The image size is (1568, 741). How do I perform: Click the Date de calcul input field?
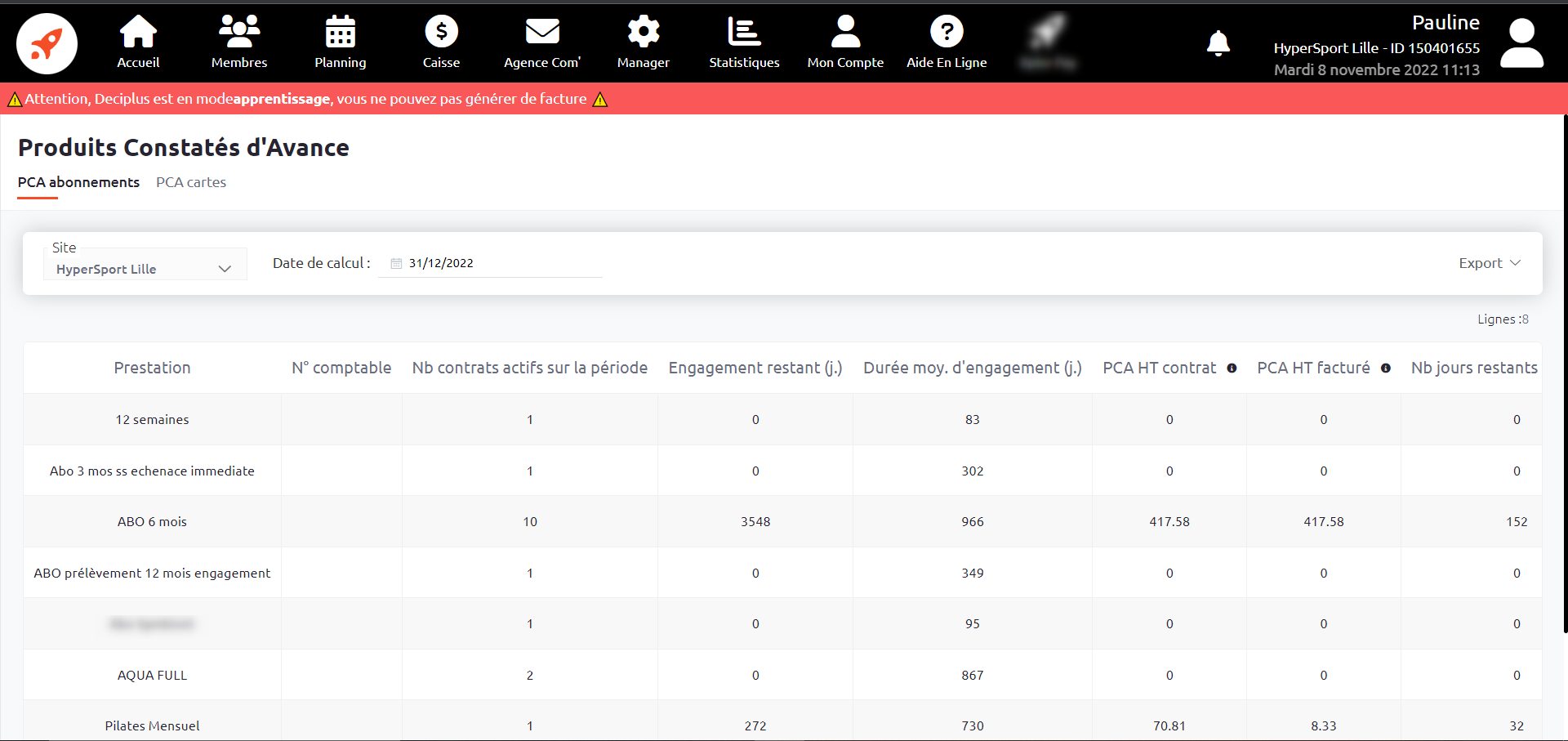pos(490,263)
